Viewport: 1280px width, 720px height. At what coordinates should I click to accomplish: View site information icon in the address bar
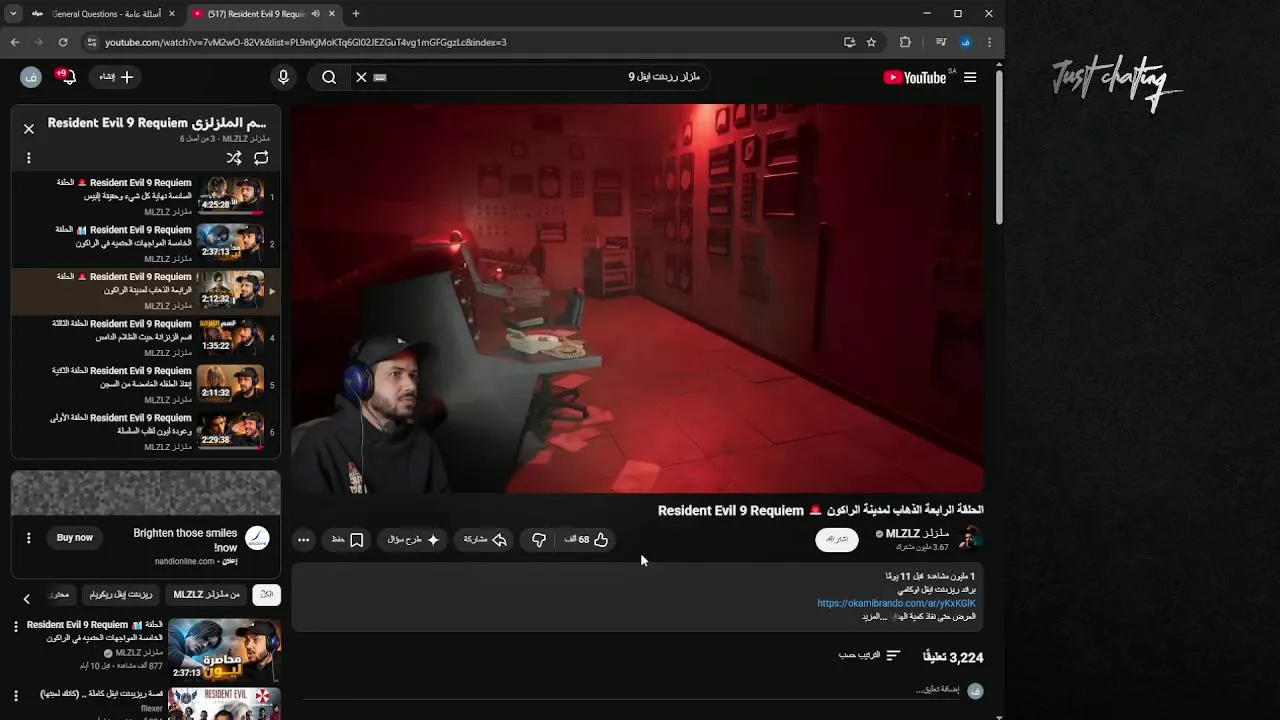[91, 42]
